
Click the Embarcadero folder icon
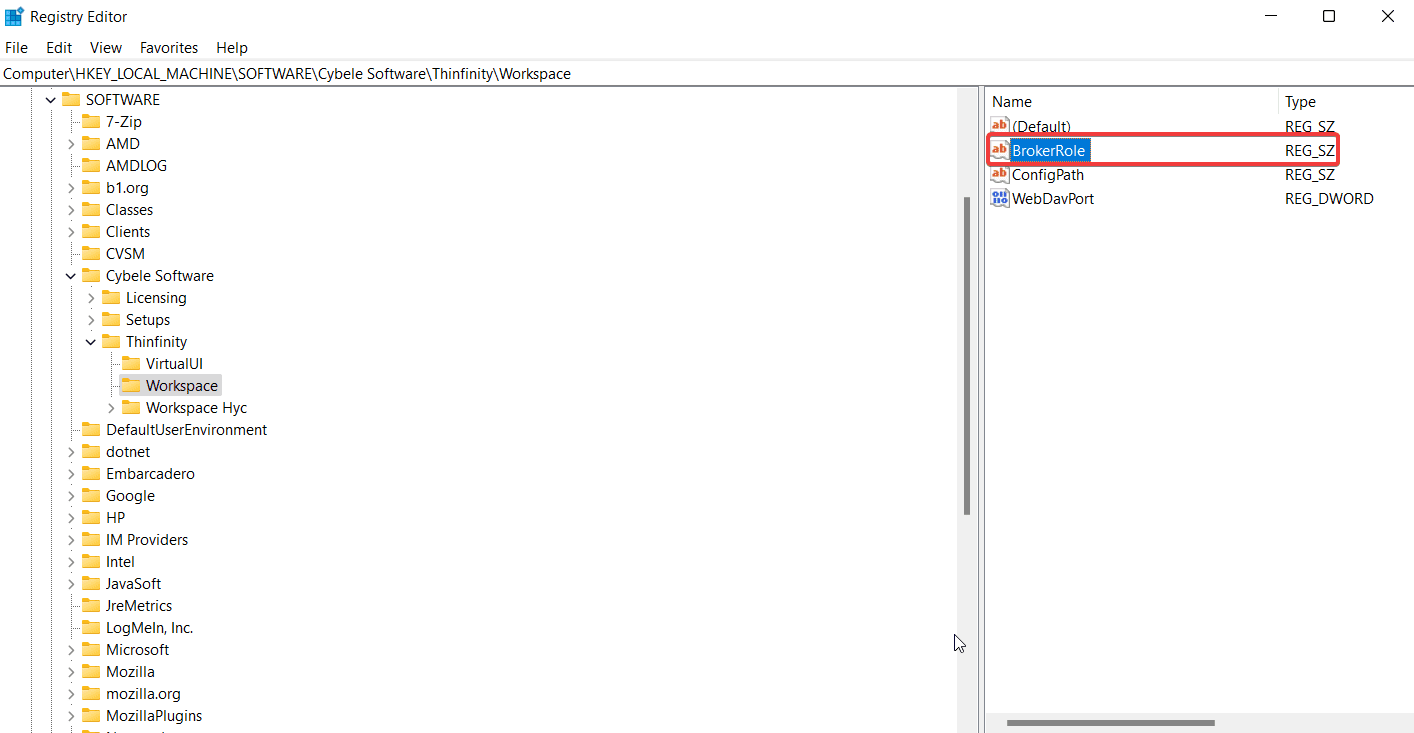click(x=91, y=474)
